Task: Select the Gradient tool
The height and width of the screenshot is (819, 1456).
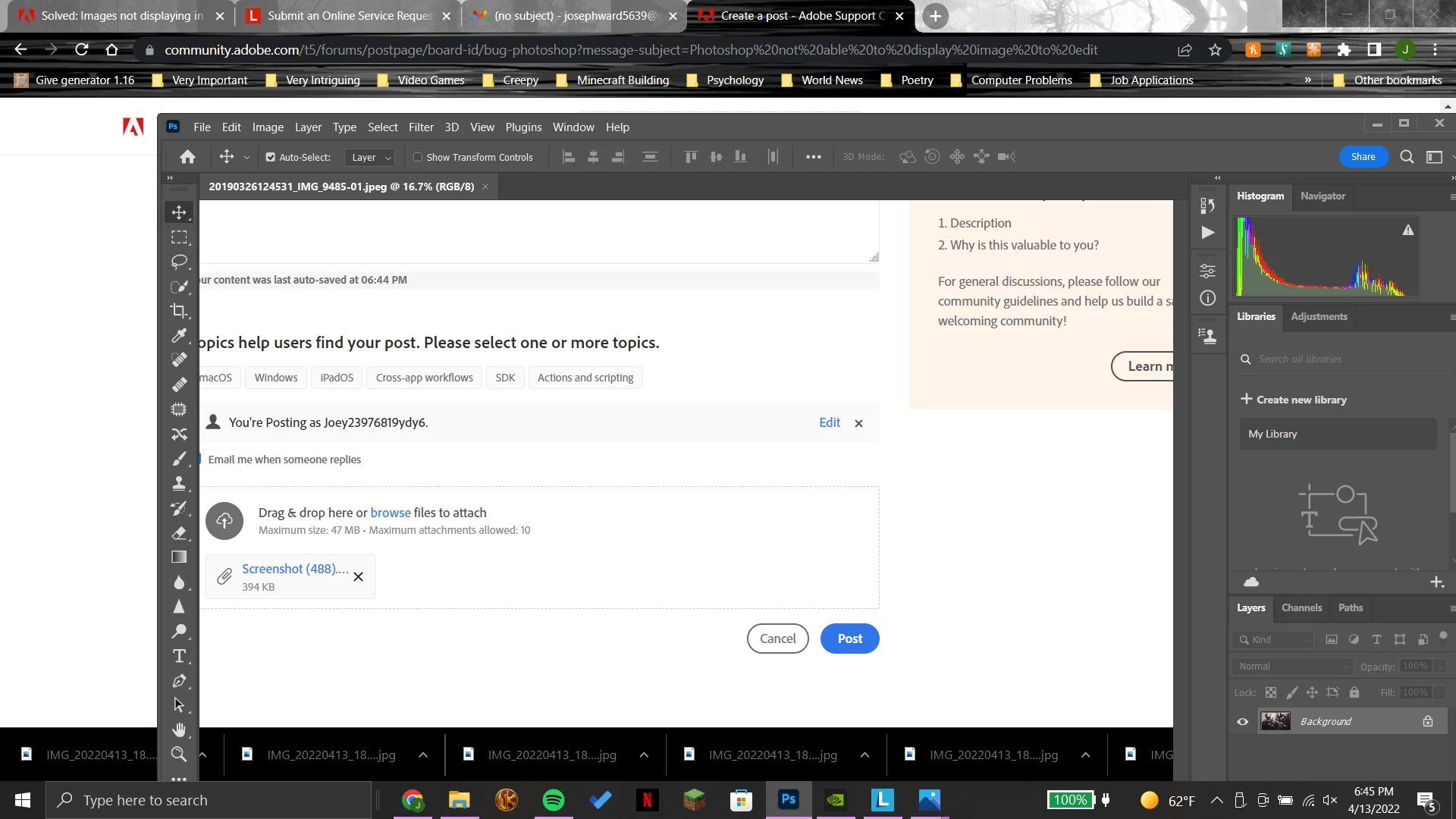Action: [x=179, y=557]
